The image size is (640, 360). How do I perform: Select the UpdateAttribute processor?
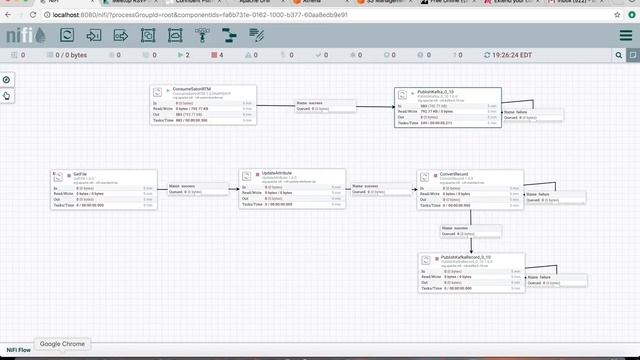(x=292, y=189)
